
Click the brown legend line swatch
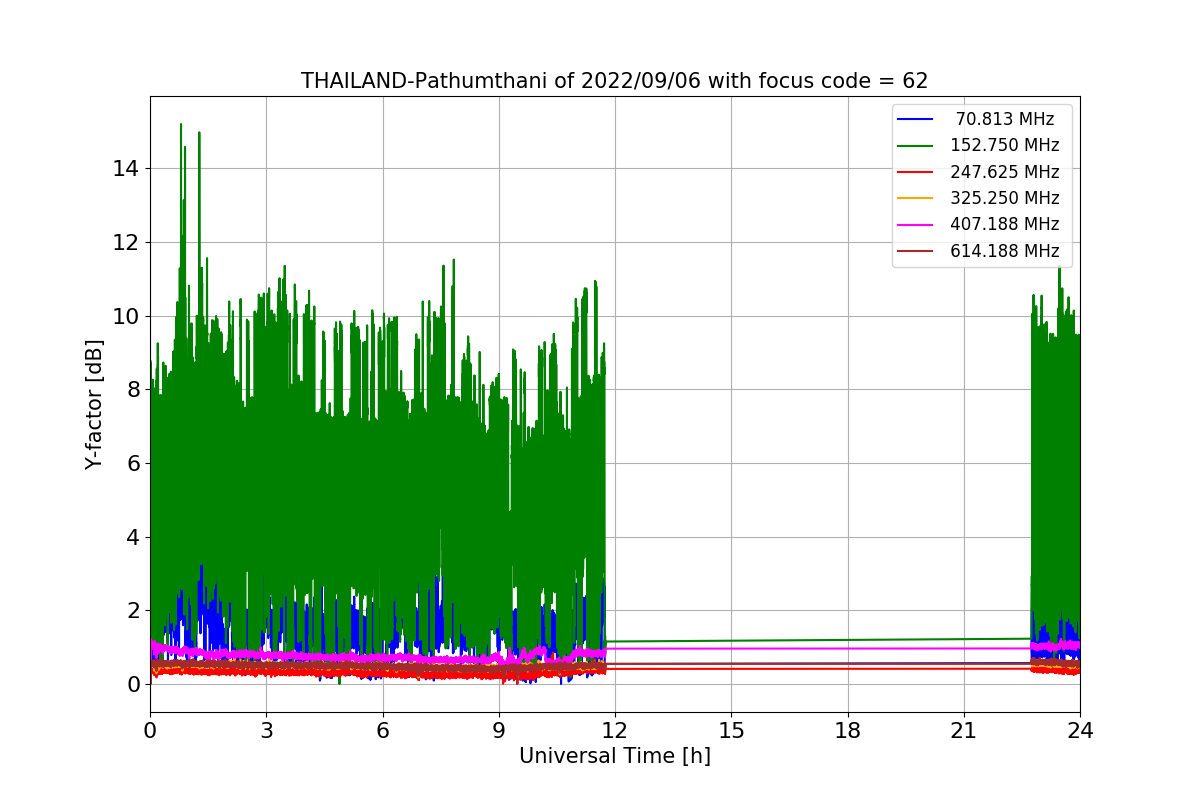(915, 251)
